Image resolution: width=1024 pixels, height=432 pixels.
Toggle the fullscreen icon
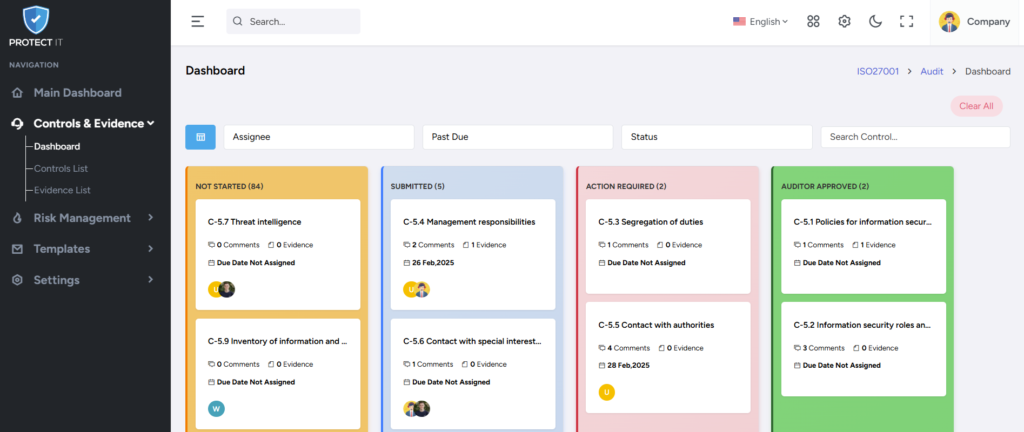[906, 22]
